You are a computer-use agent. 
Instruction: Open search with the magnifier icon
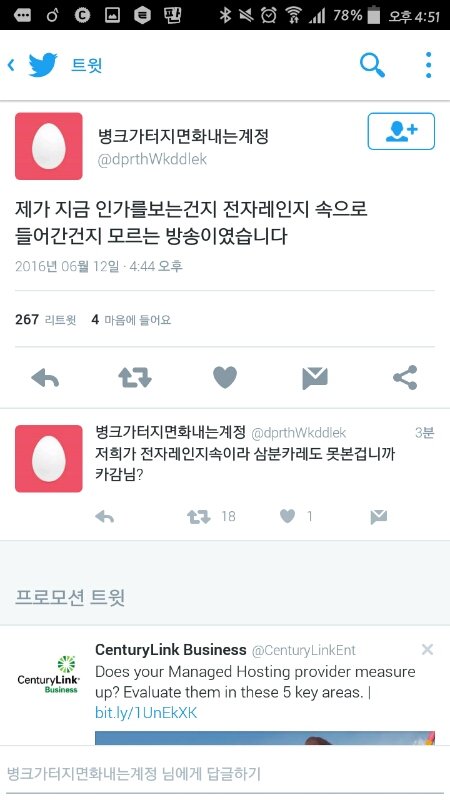tap(372, 65)
